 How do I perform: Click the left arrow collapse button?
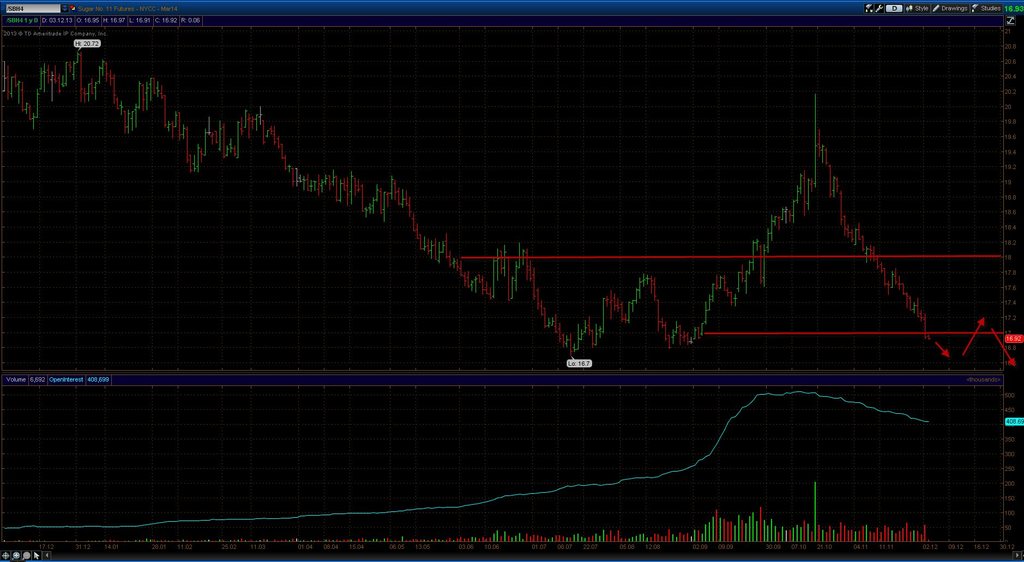click(46, 555)
